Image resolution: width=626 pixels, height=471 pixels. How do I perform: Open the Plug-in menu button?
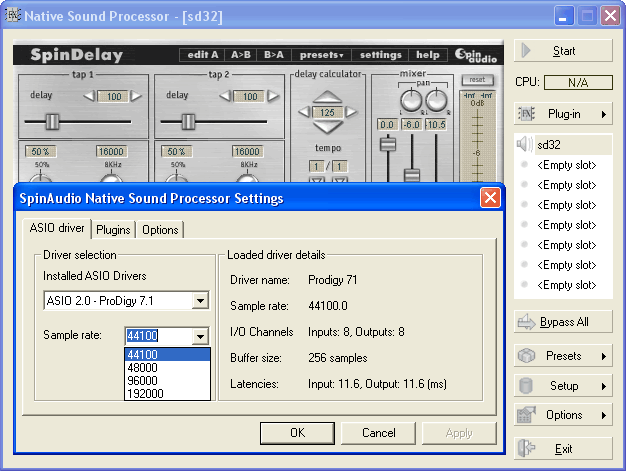coord(563,114)
